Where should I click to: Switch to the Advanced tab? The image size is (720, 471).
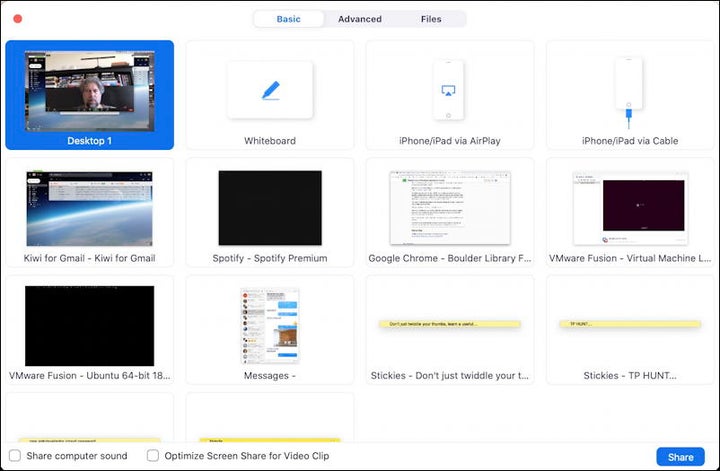click(x=360, y=19)
